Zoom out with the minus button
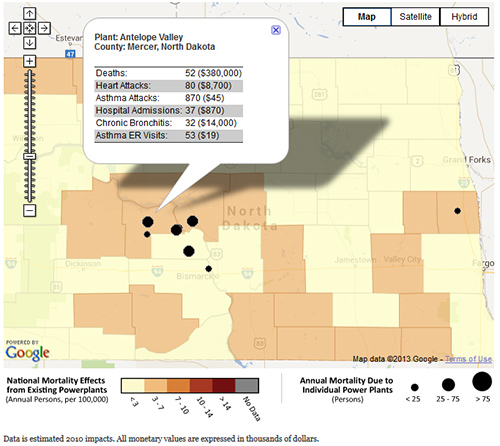This screenshot has height=446, width=500. pos(29,210)
